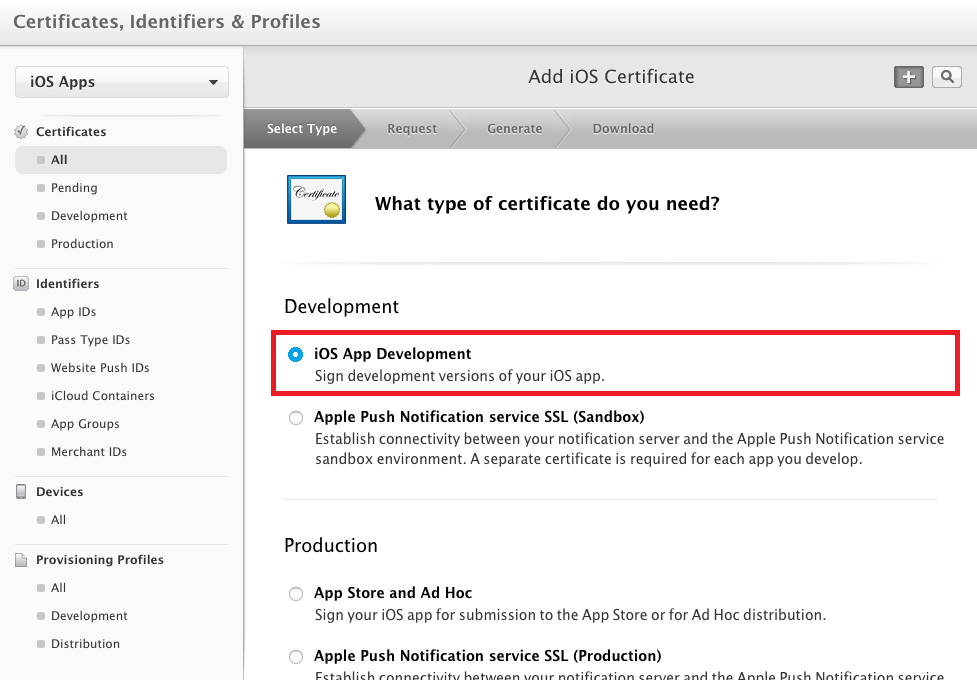Go to the Download step

click(x=623, y=128)
